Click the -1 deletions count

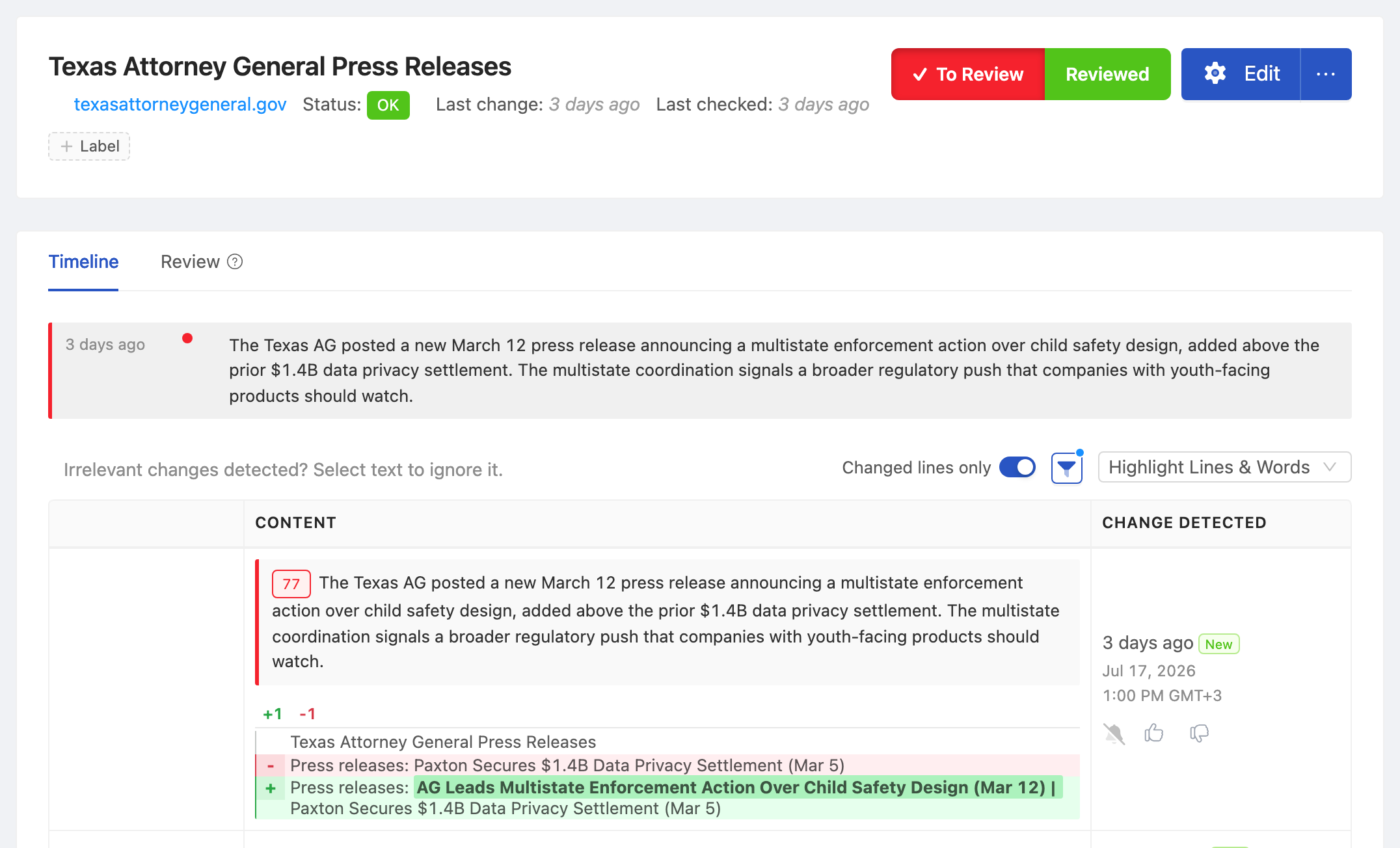(308, 714)
